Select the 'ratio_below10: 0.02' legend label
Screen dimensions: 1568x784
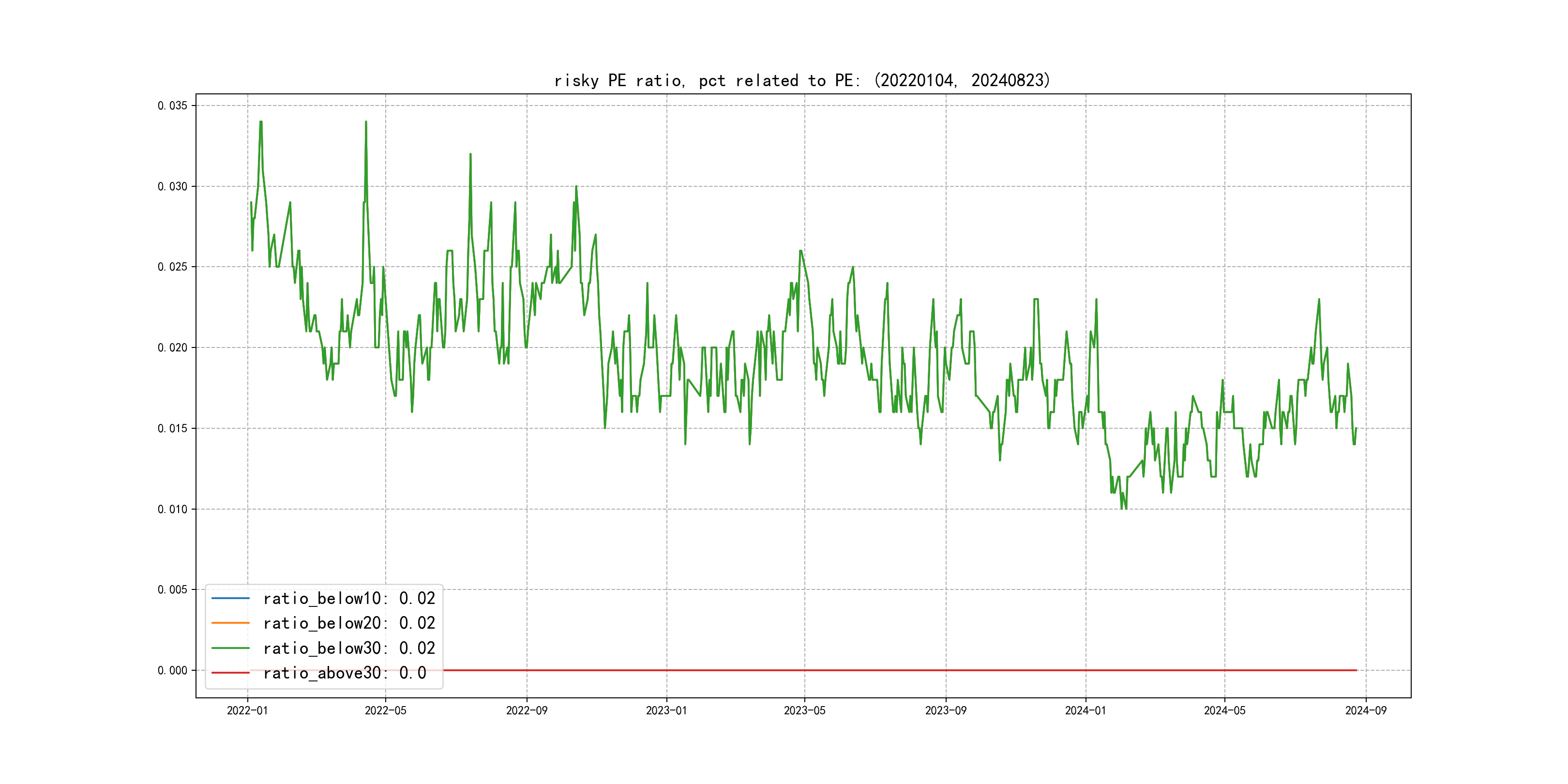point(349,598)
